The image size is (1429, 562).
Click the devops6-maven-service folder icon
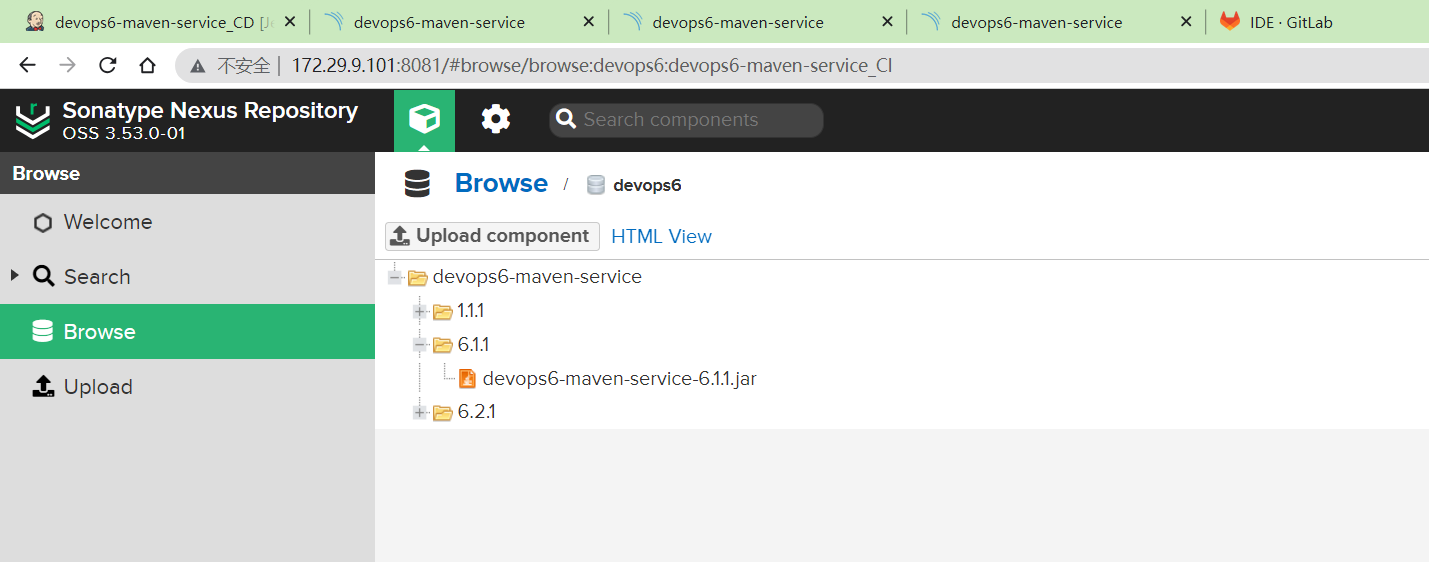418,277
